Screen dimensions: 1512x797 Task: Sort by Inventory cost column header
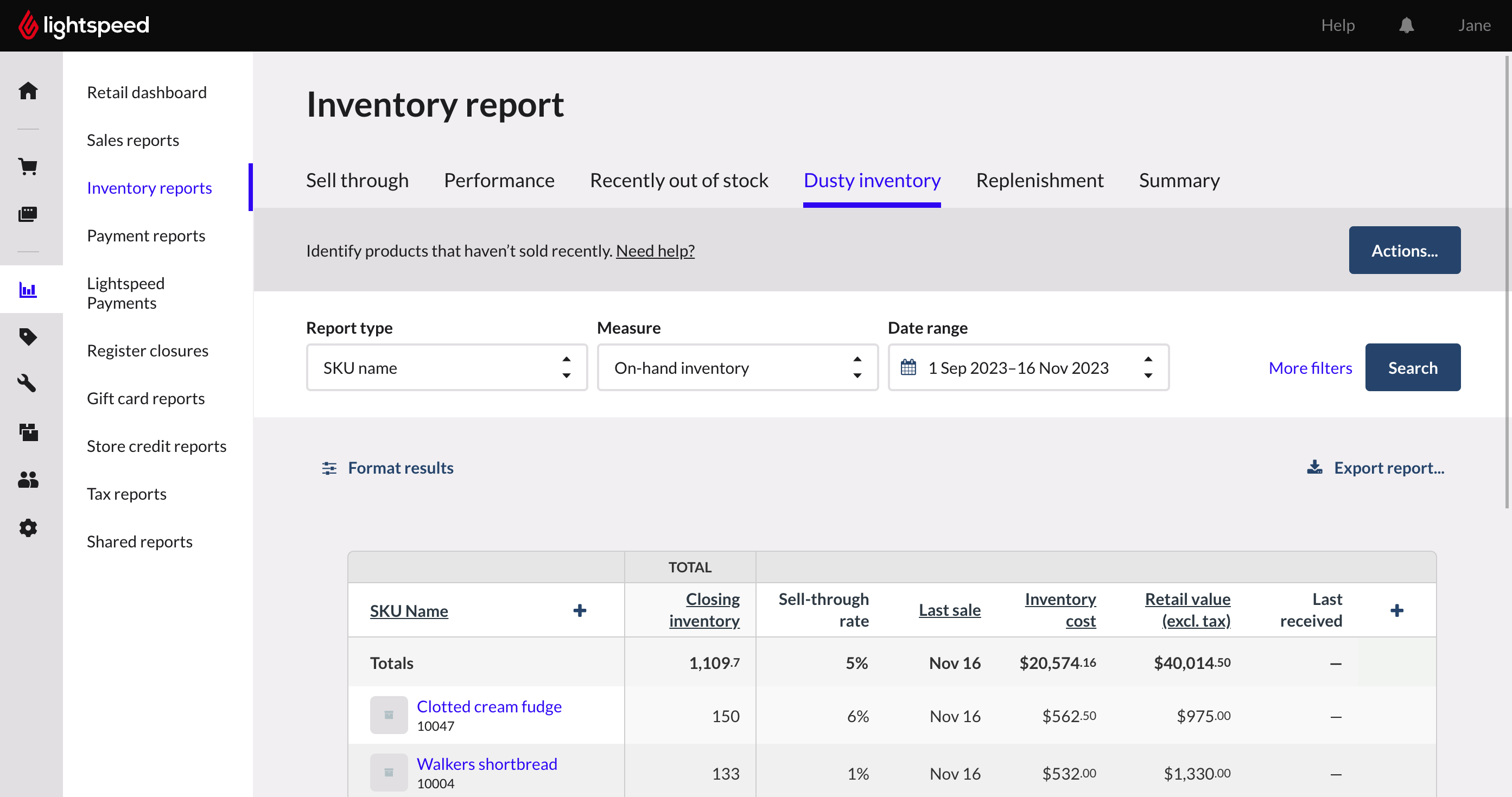point(1060,610)
